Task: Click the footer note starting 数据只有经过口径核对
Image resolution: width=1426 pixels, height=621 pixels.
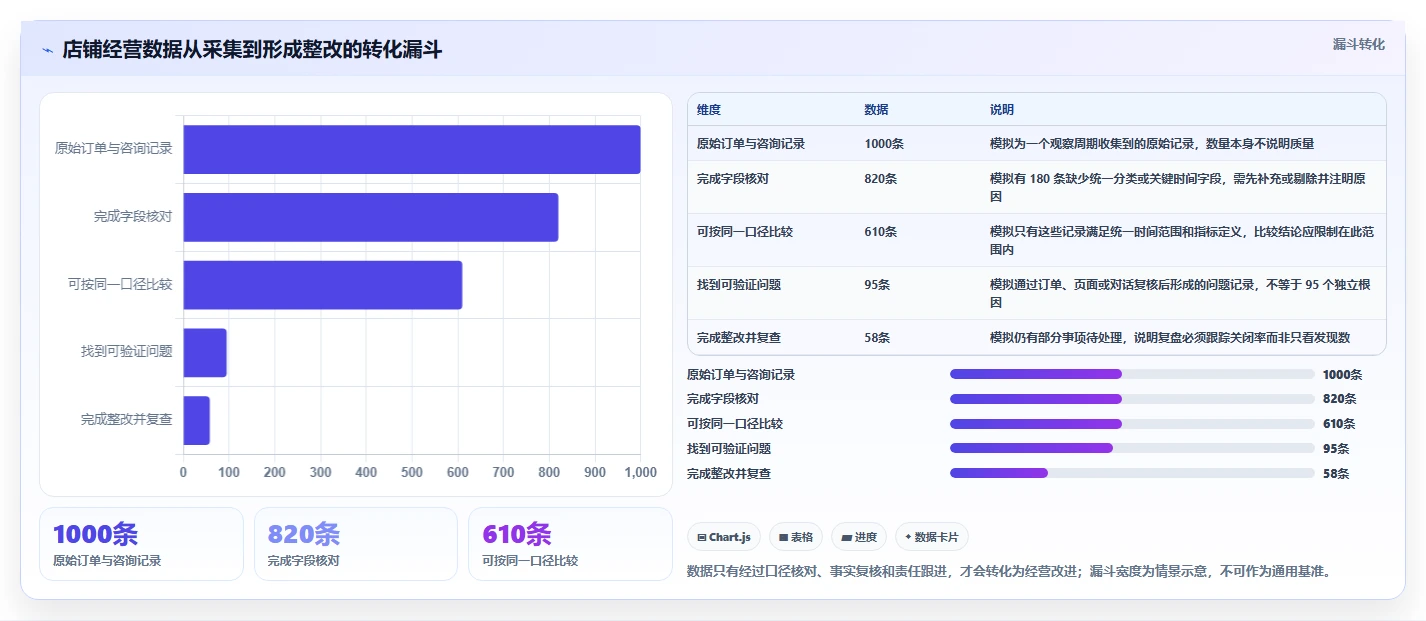Action: tap(1010, 572)
